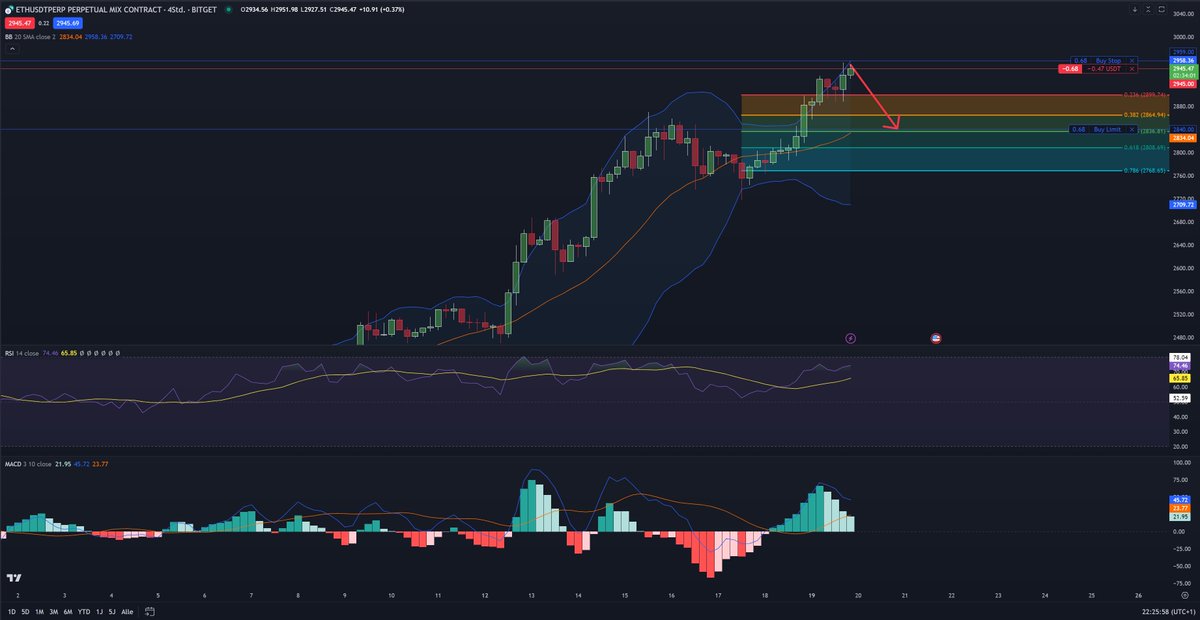
Task: Click the 0.236 Fibonacci level label
Action: coord(1146,94)
